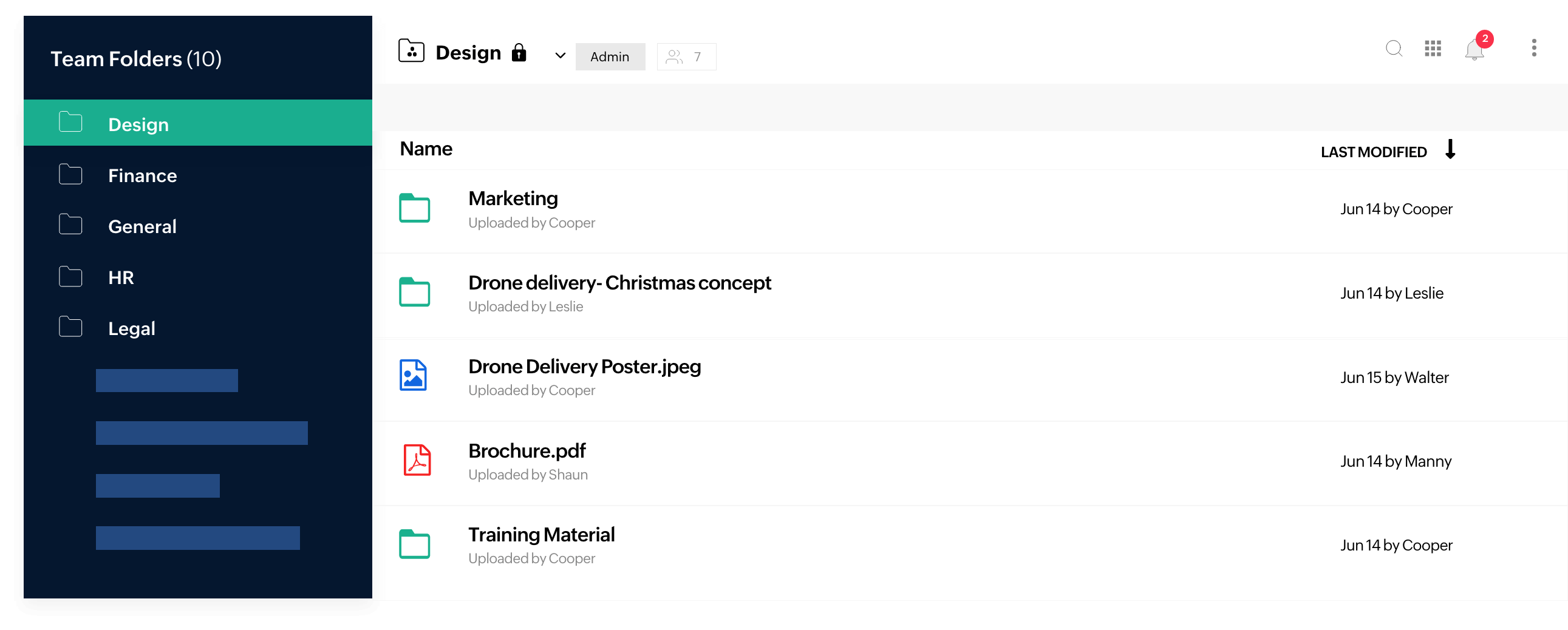This screenshot has width=1568, height=630.
Task: Click the sort direction arrow by Last Modified
Action: coord(1450,149)
